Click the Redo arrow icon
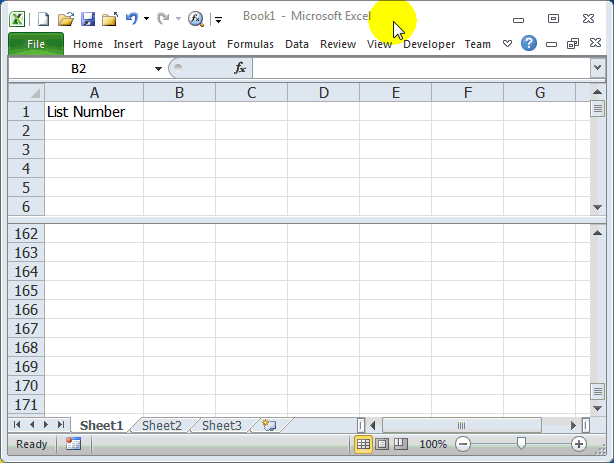The height and width of the screenshot is (463, 614). point(163,18)
